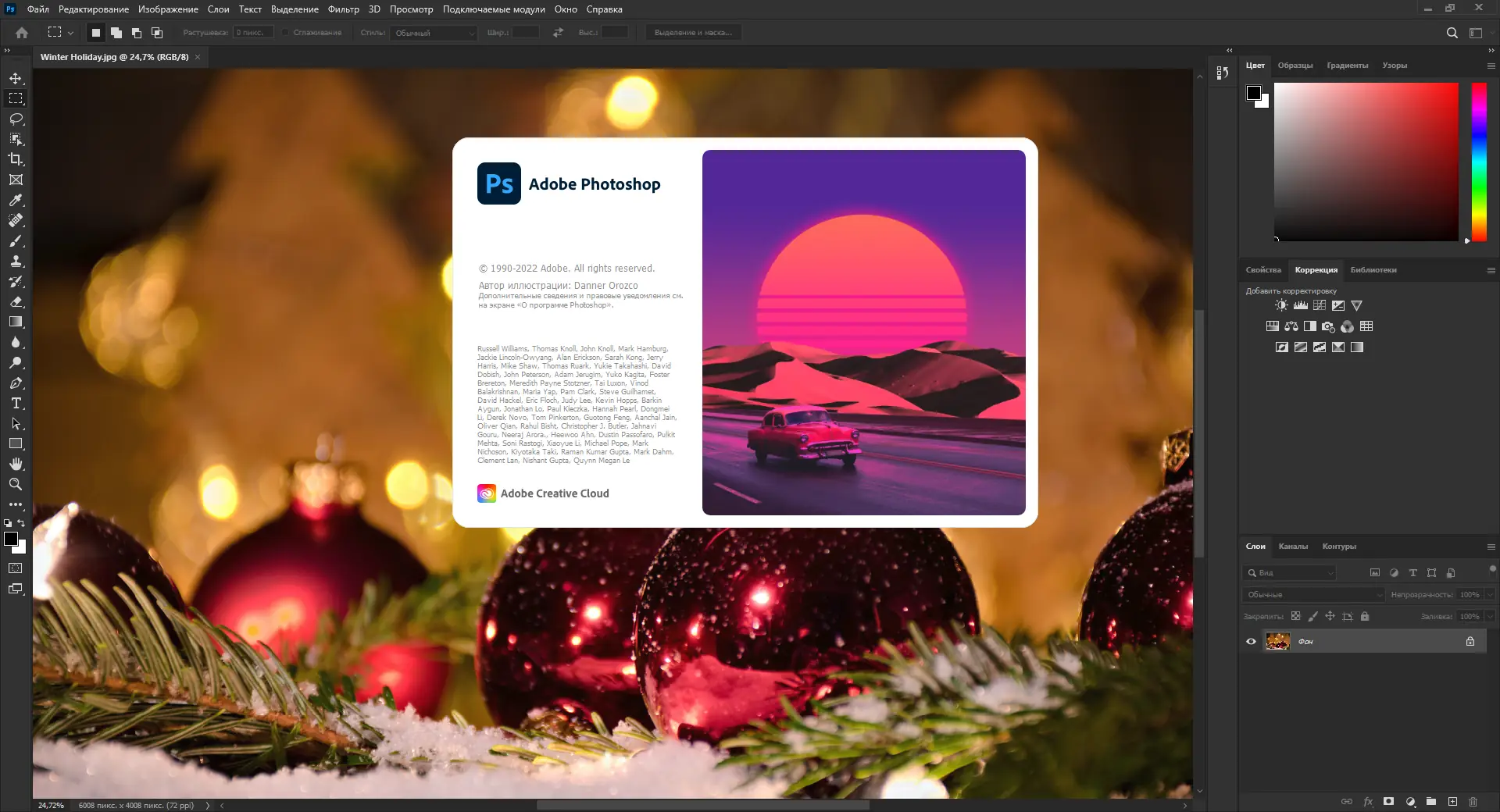
Task: Toggle Quick Mask mode
Action: click(x=16, y=568)
